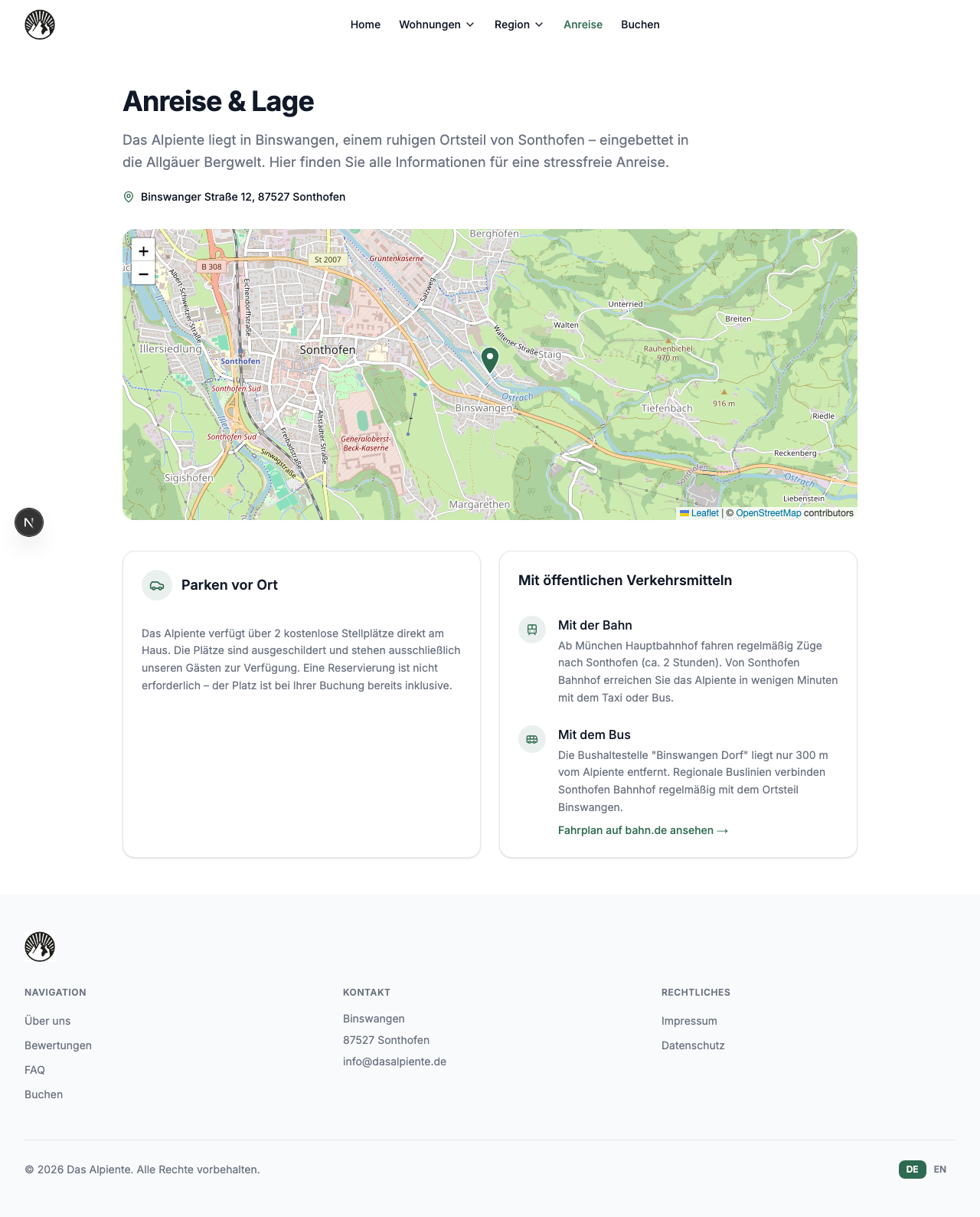Click the footer mountain logo
Viewport: 980px width, 1217px height.
(x=40, y=947)
